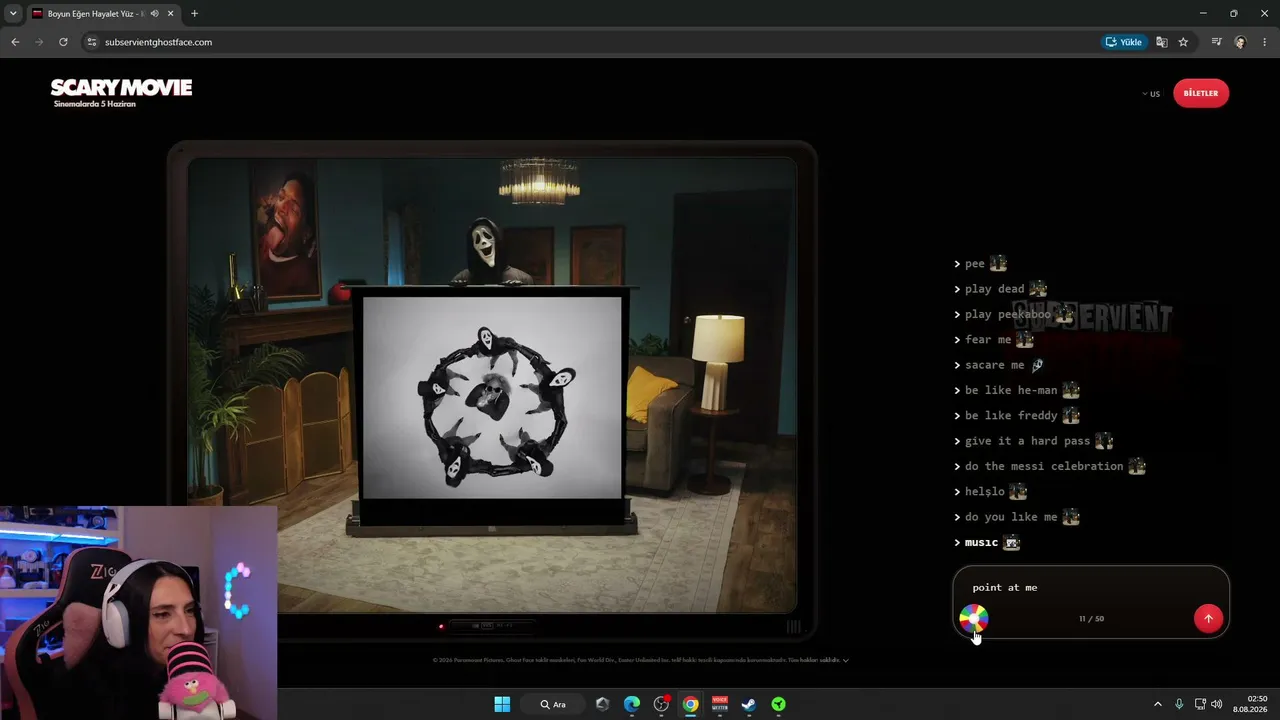Select the 'play dead' command entry
The height and width of the screenshot is (720, 1280).
(x=1001, y=289)
